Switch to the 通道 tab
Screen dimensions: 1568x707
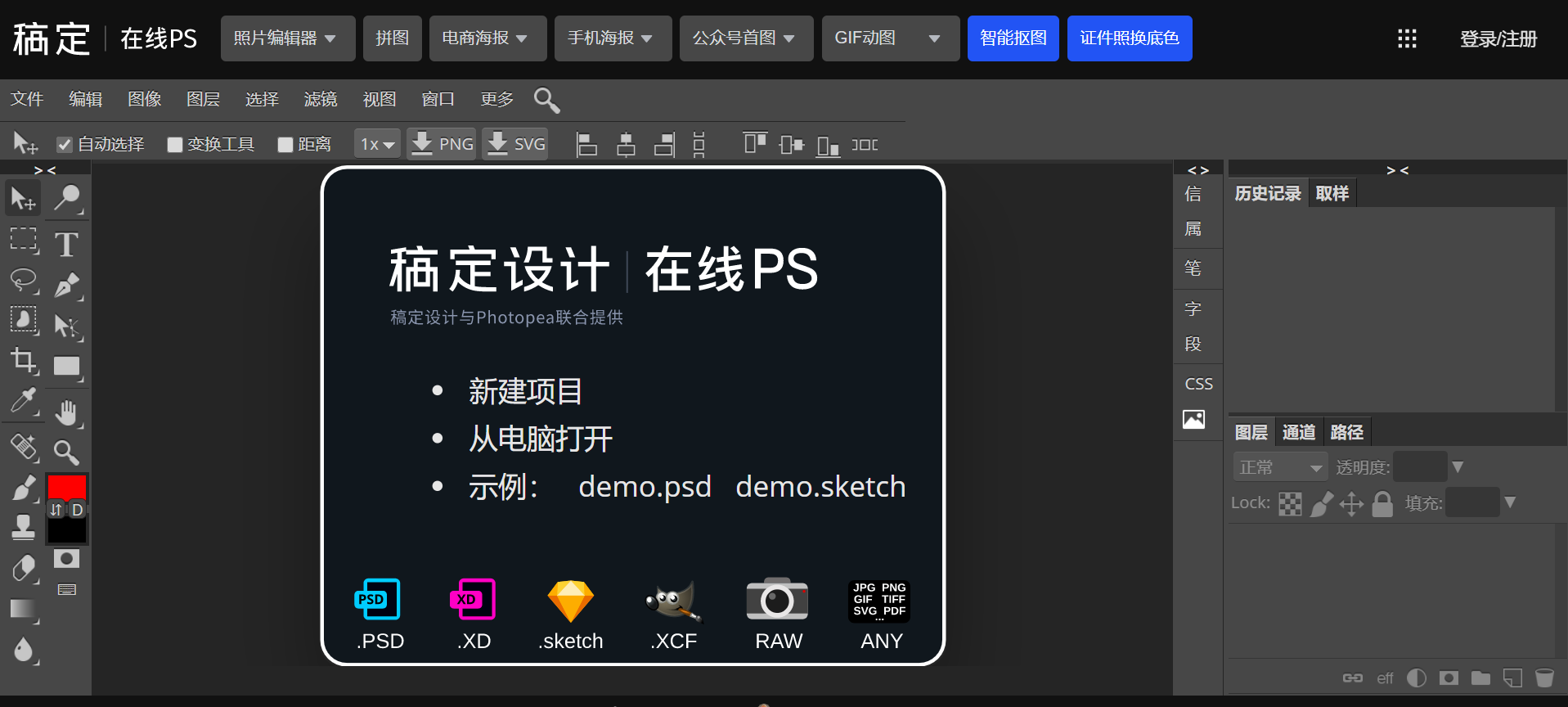1299,432
